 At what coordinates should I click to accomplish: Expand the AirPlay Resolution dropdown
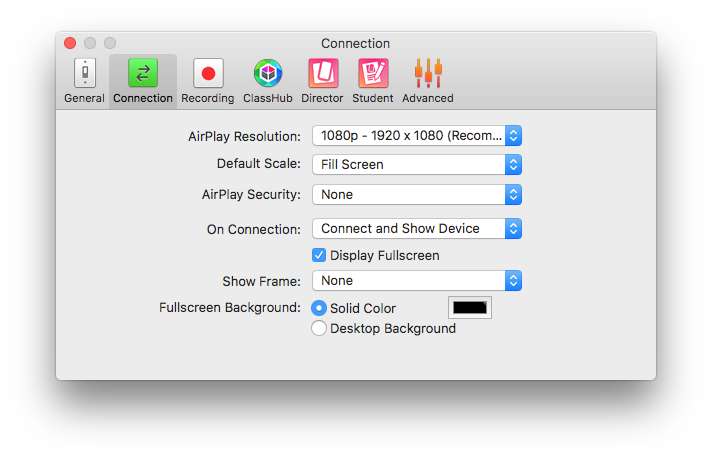417,136
